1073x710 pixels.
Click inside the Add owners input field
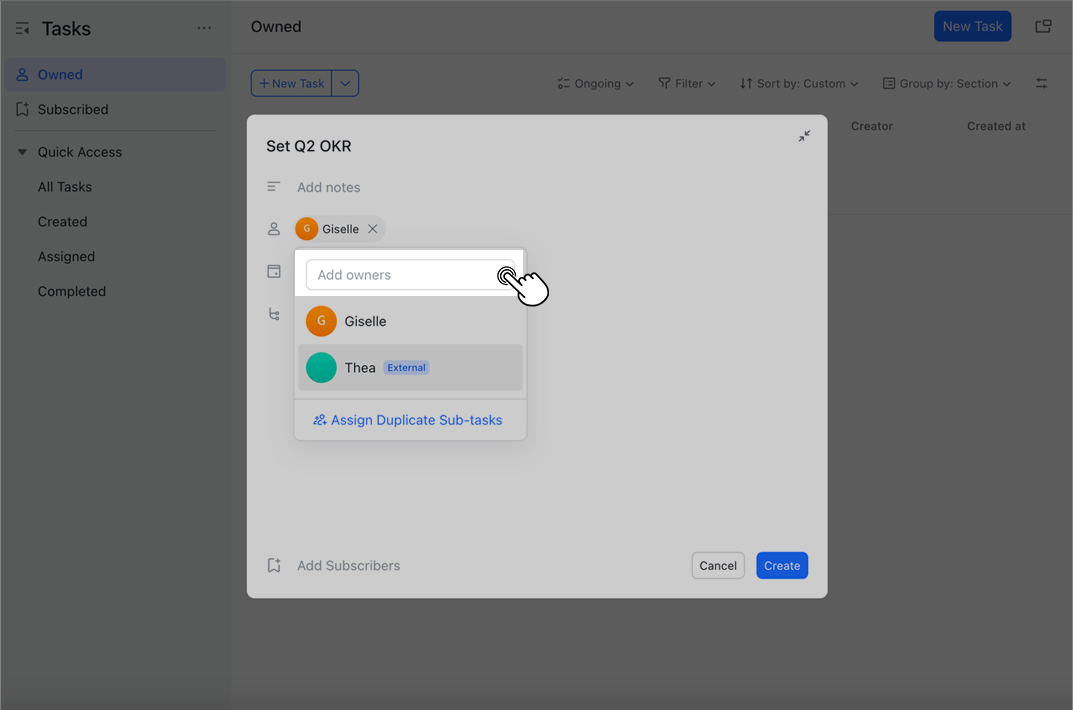[x=400, y=274]
